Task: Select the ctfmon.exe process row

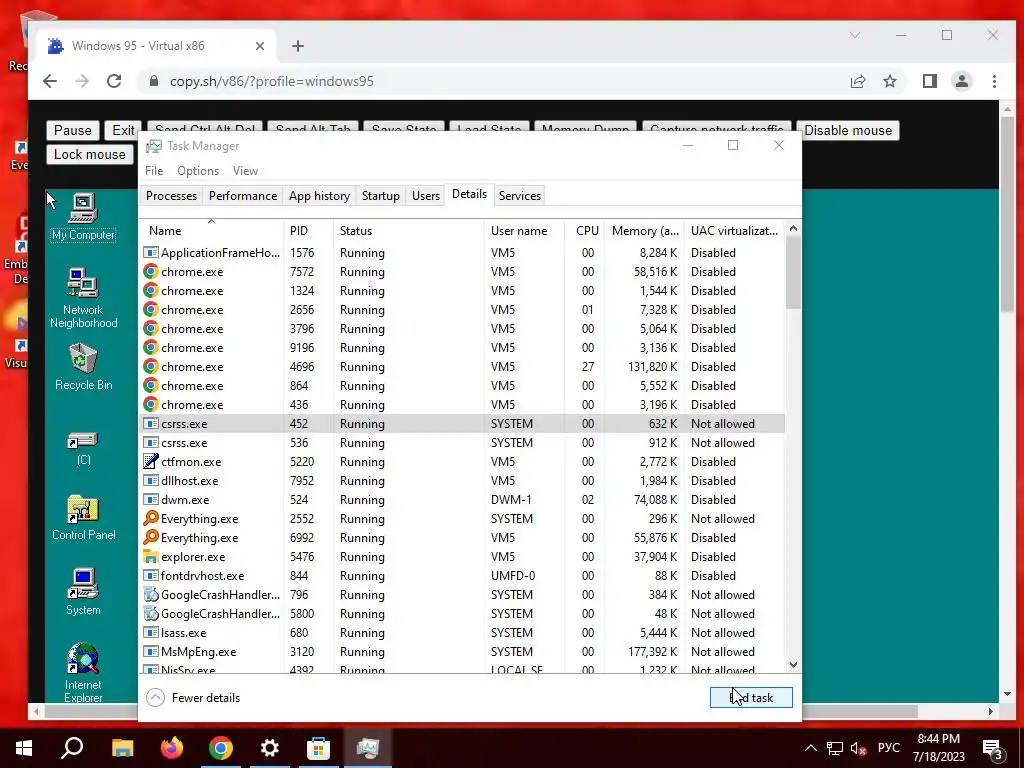Action: [x=462, y=462]
